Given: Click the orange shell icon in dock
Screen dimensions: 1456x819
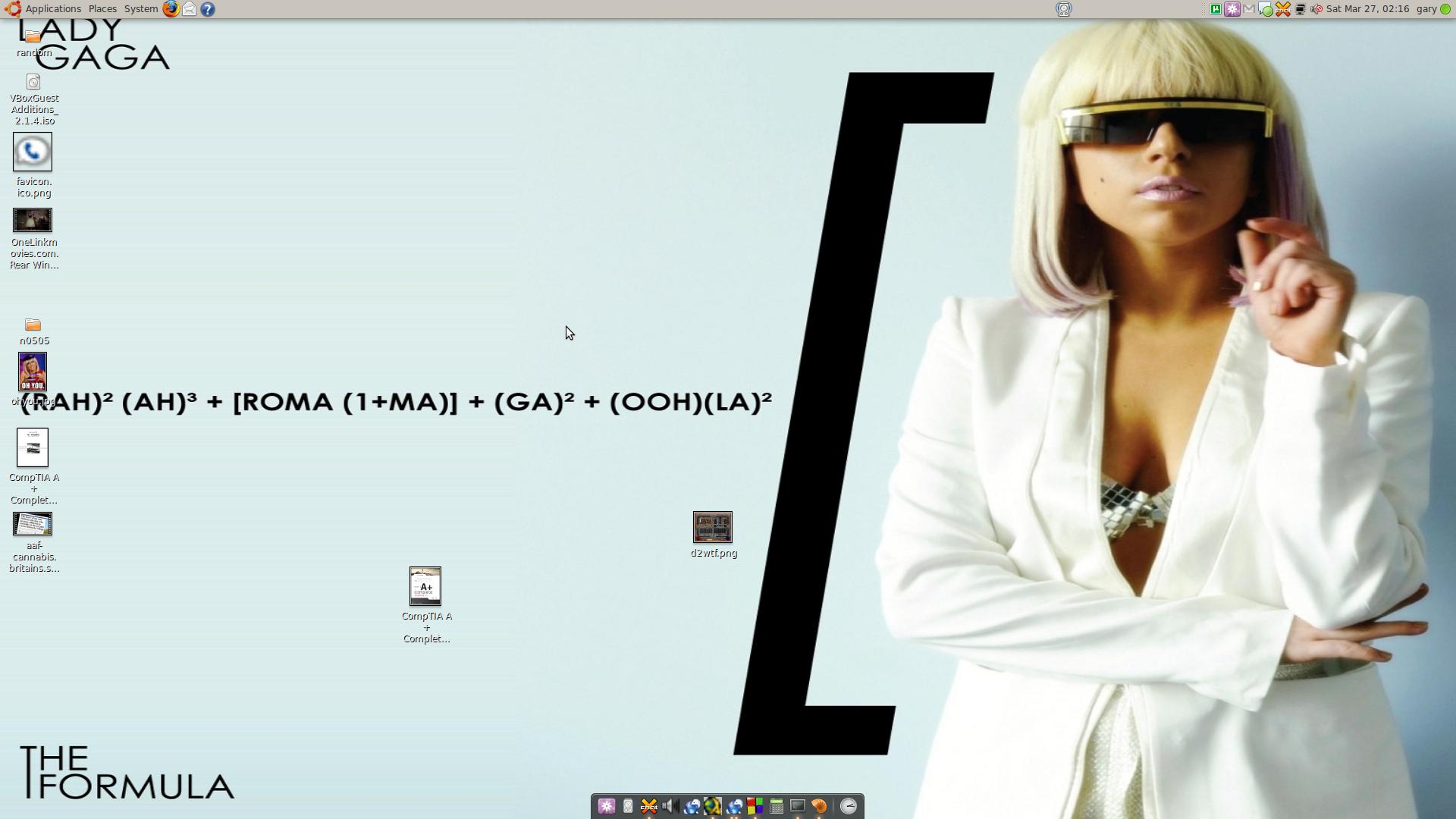Looking at the screenshot, I should (819, 806).
